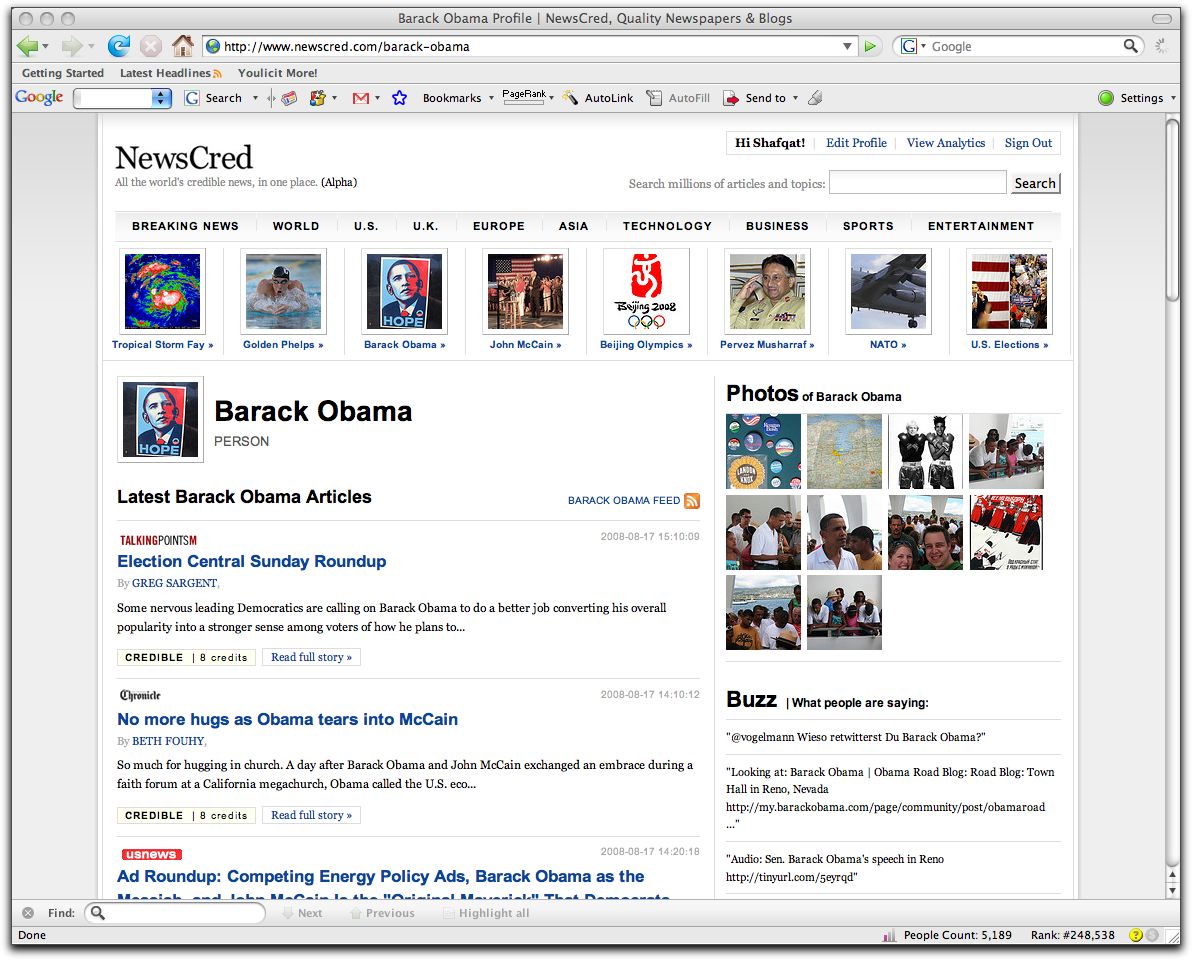
Task: Open Election Central Sunday Roundup article
Action: pyautogui.click(x=252, y=561)
